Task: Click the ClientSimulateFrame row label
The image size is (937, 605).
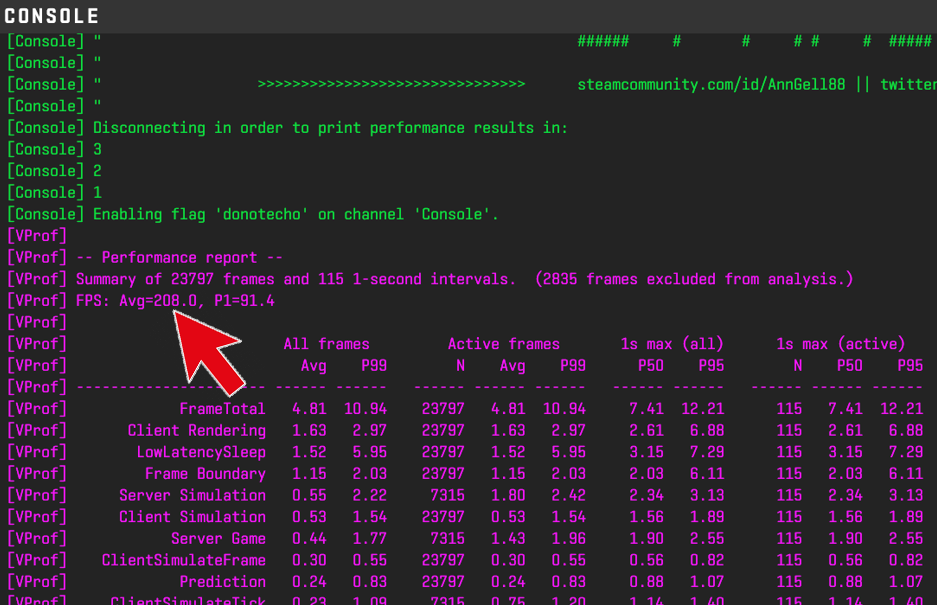Action: coord(183,560)
